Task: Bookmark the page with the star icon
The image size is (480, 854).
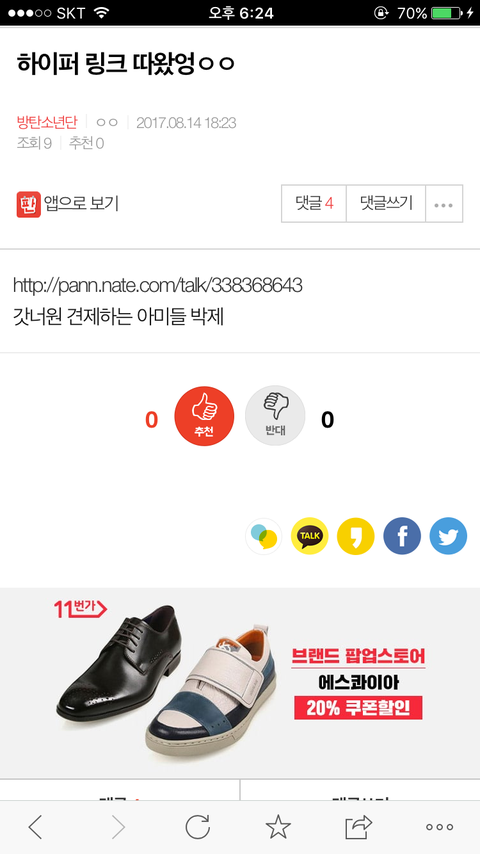Action: [x=278, y=827]
